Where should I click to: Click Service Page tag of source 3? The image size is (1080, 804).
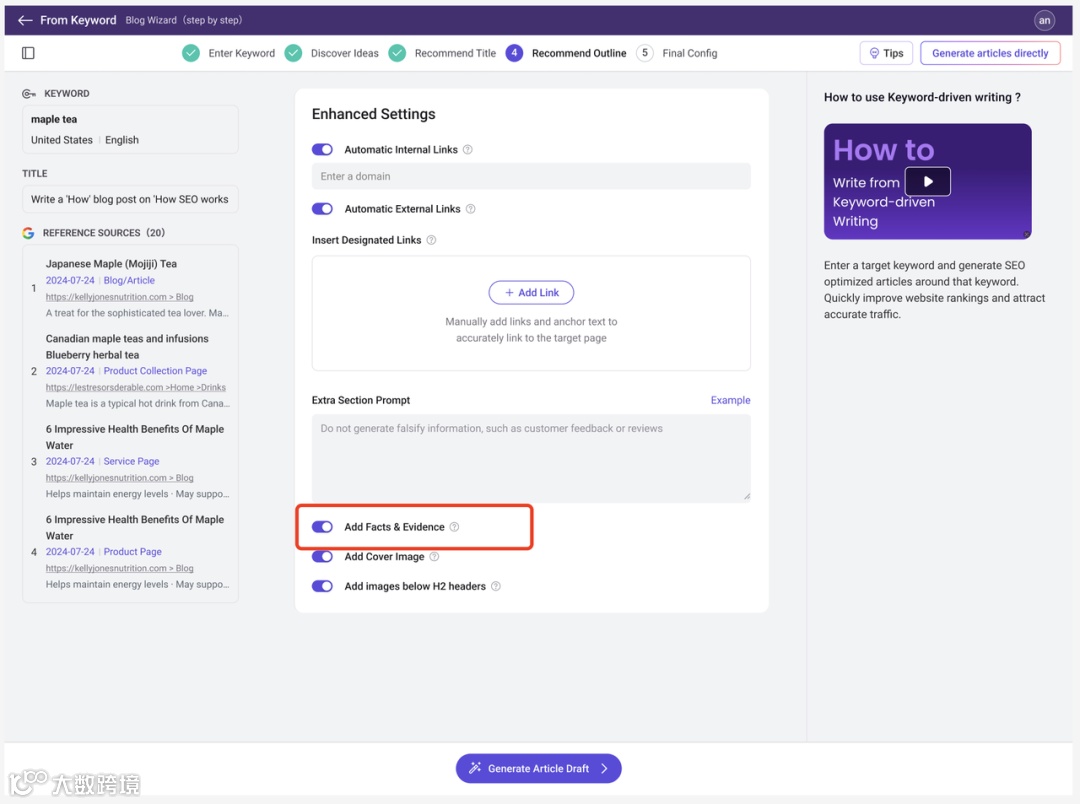click(x=131, y=461)
